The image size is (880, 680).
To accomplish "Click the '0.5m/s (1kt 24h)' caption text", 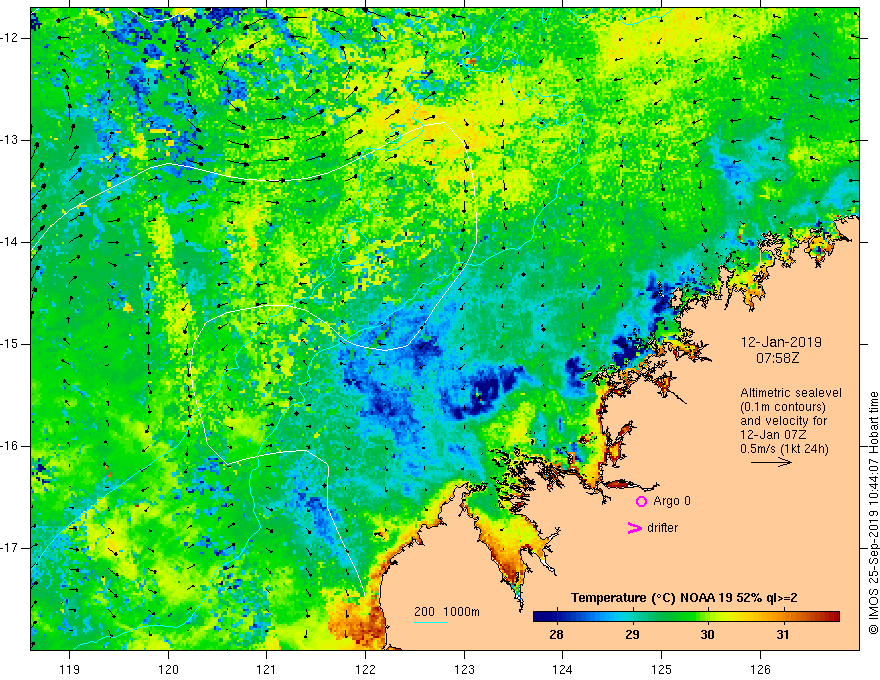I will coord(784,449).
